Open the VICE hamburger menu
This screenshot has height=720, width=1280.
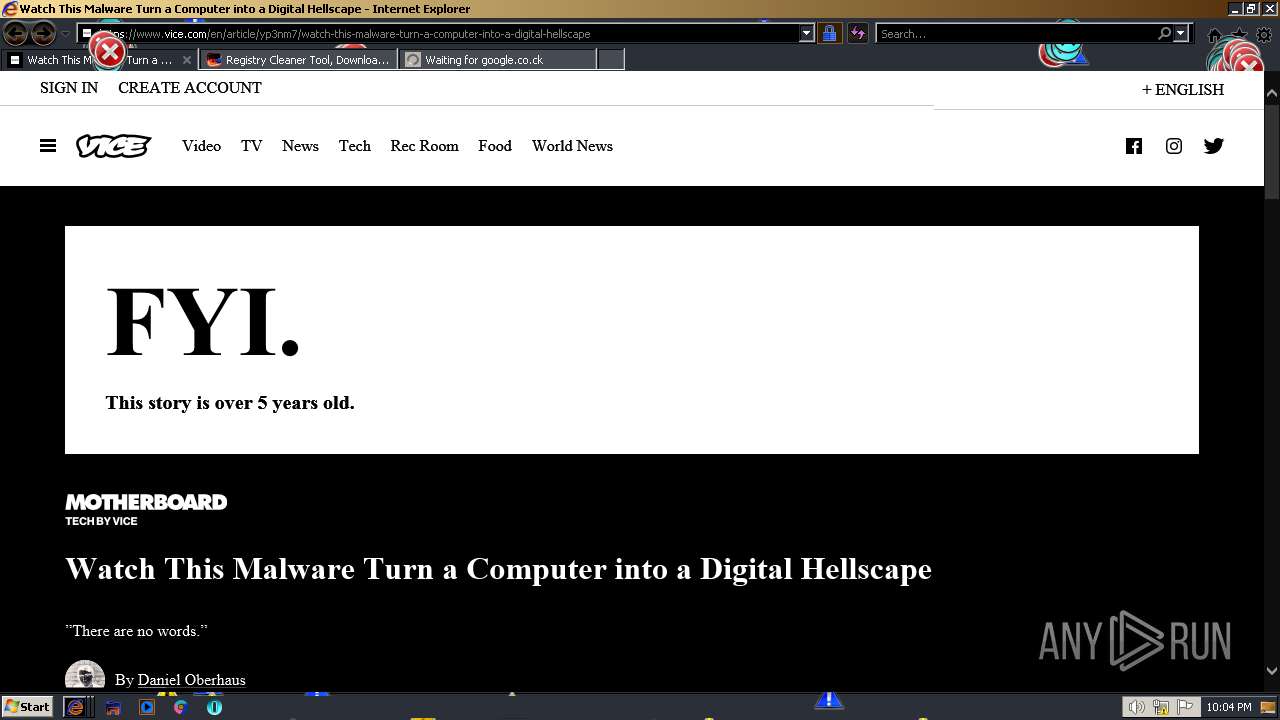(x=48, y=146)
